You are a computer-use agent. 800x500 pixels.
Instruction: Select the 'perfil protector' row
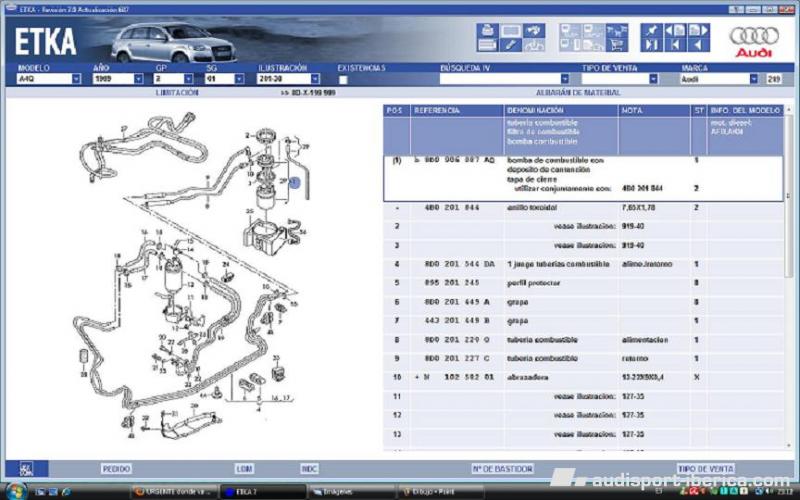click(x=584, y=283)
